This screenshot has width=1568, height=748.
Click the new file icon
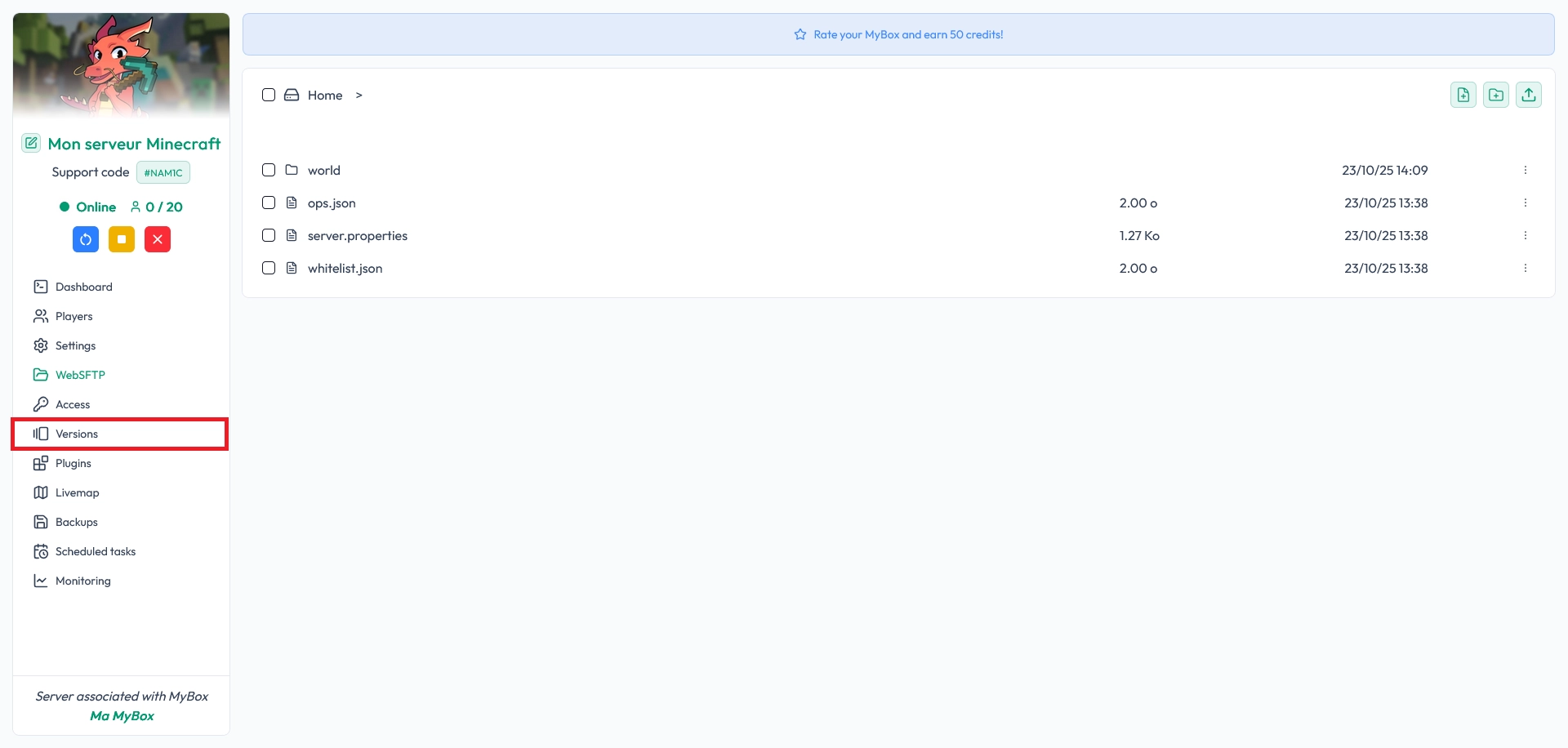coord(1463,96)
